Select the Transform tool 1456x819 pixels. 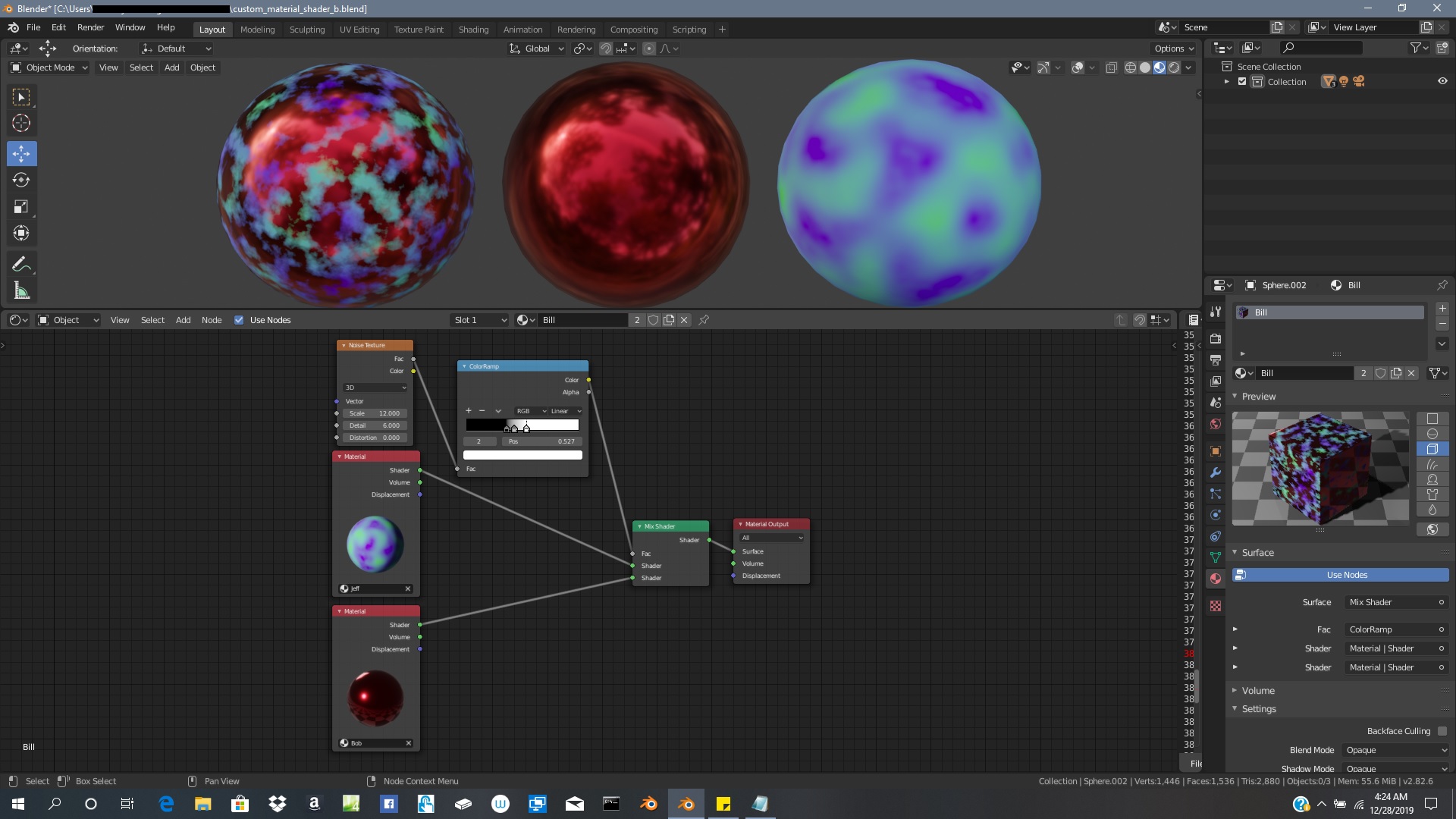point(21,233)
